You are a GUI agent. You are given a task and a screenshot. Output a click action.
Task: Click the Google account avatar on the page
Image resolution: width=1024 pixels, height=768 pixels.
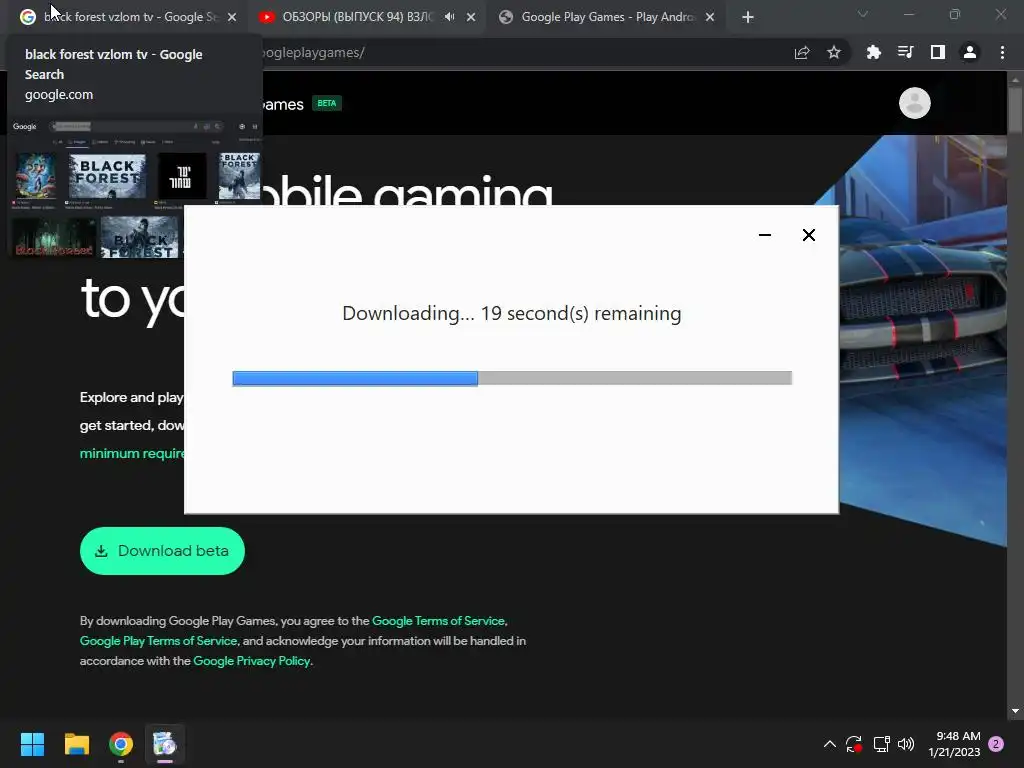click(x=914, y=103)
